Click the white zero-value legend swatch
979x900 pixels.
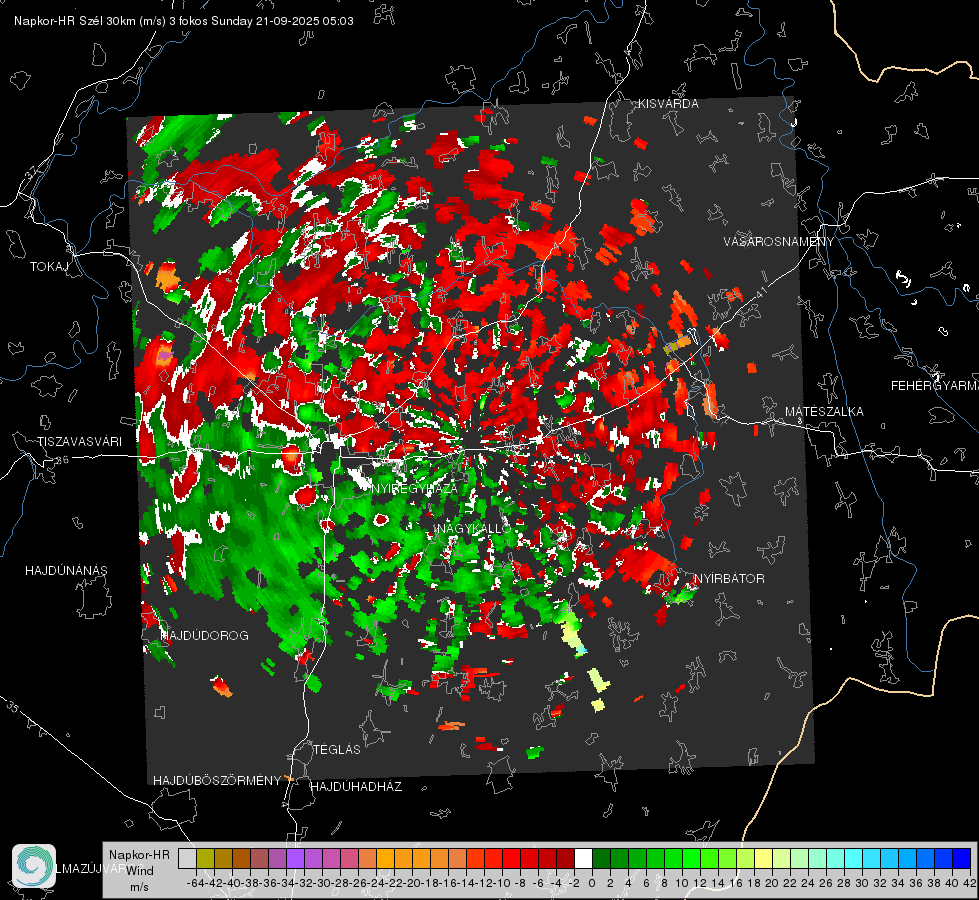point(583,858)
